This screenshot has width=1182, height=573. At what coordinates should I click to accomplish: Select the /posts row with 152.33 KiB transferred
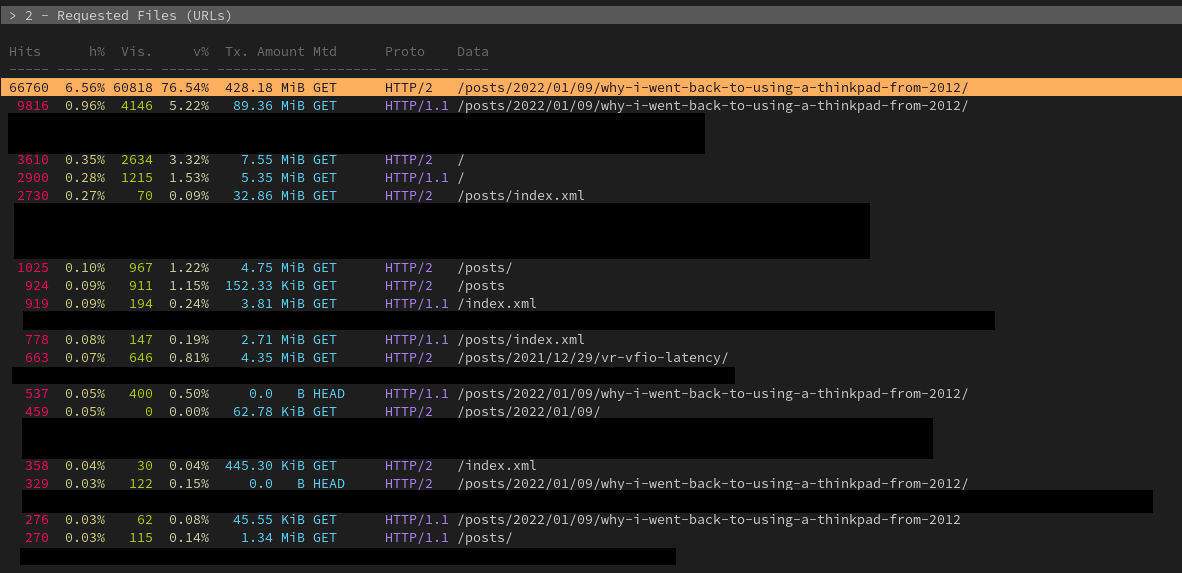(480, 285)
